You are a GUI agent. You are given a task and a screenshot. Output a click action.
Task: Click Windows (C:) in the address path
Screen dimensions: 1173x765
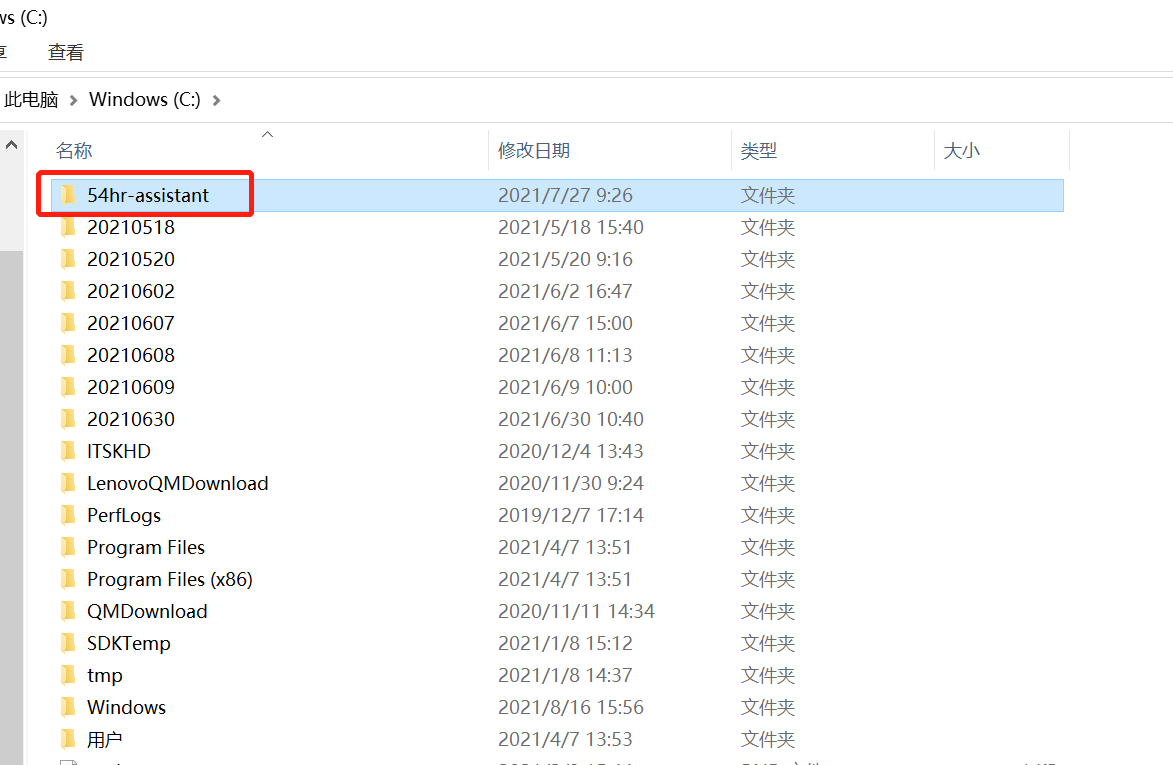(x=144, y=99)
